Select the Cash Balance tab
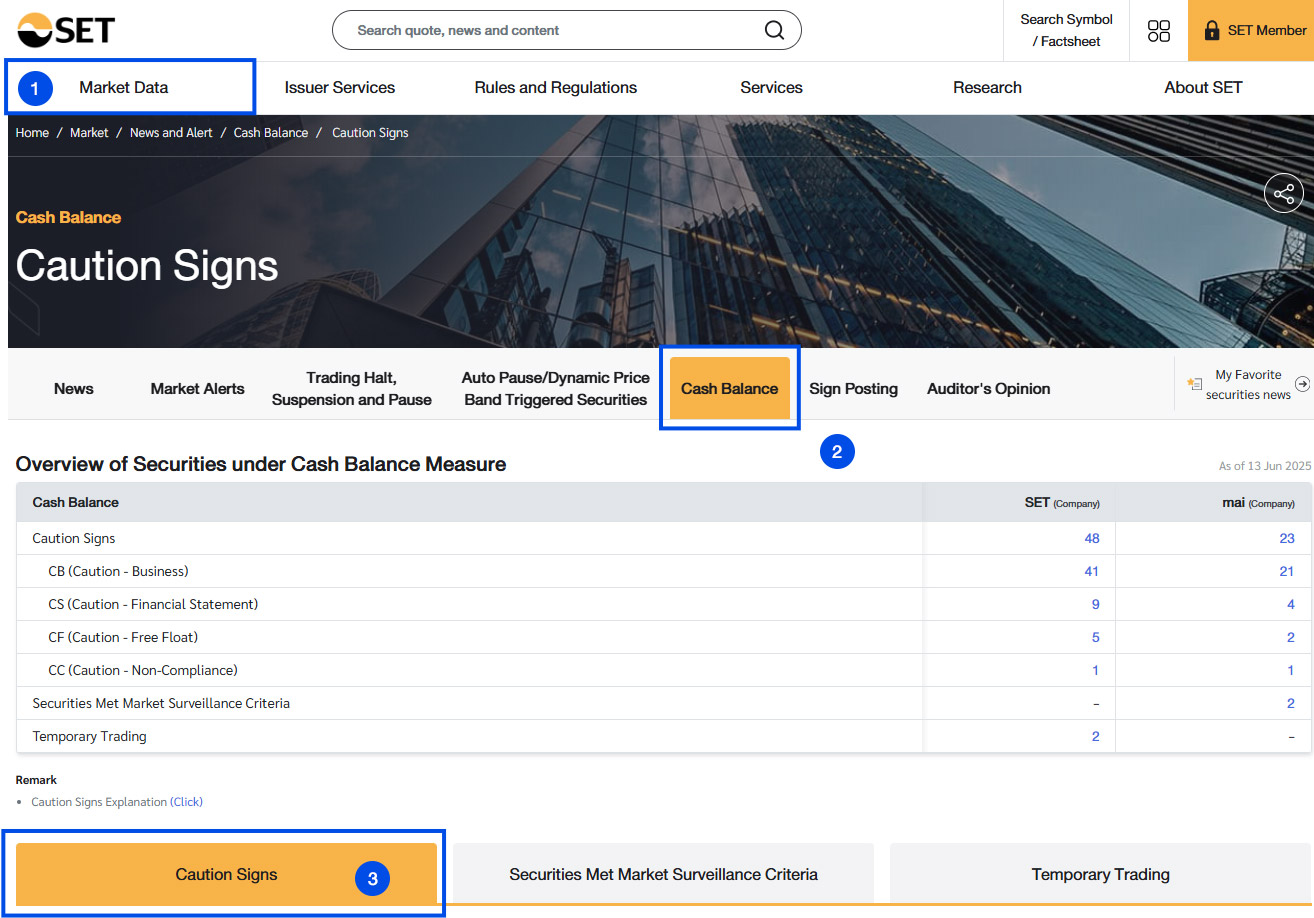1314x918 pixels. click(x=729, y=388)
